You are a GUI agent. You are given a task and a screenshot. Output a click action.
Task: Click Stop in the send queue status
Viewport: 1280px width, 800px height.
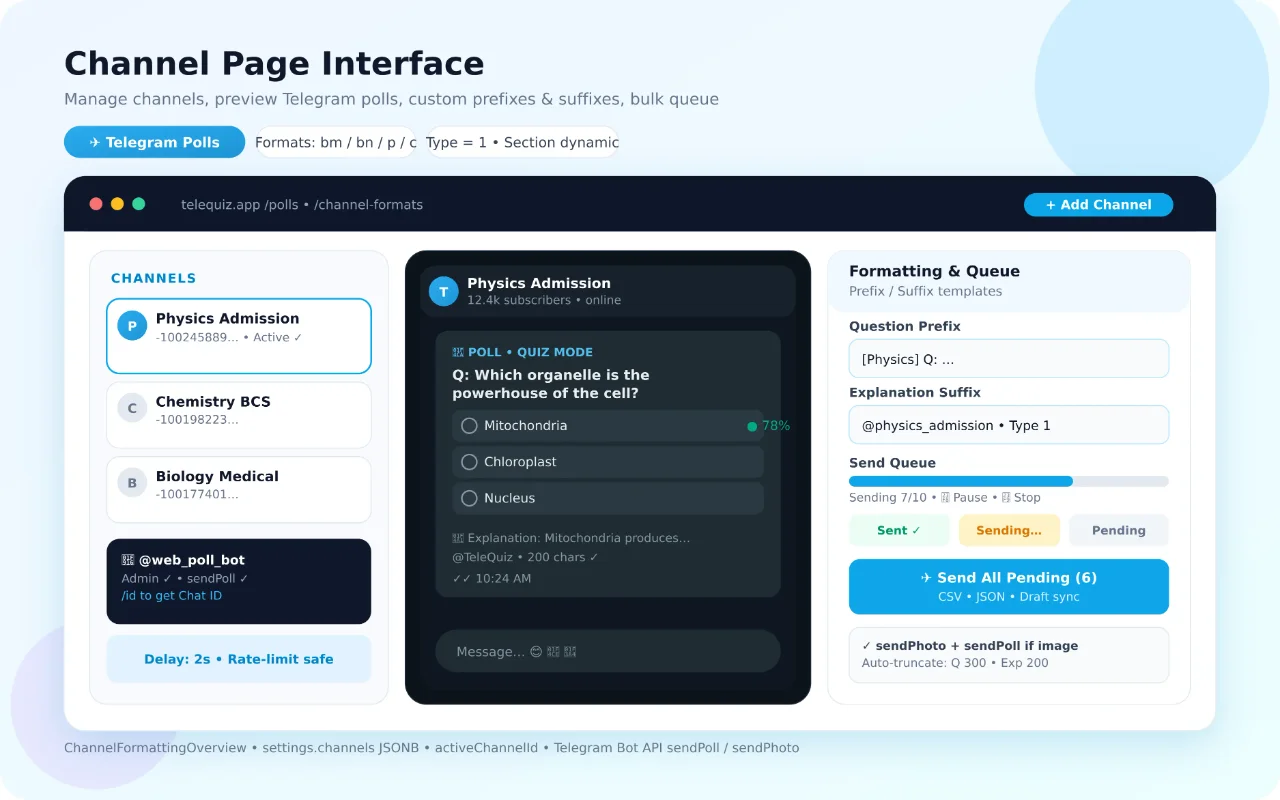tap(1020, 497)
